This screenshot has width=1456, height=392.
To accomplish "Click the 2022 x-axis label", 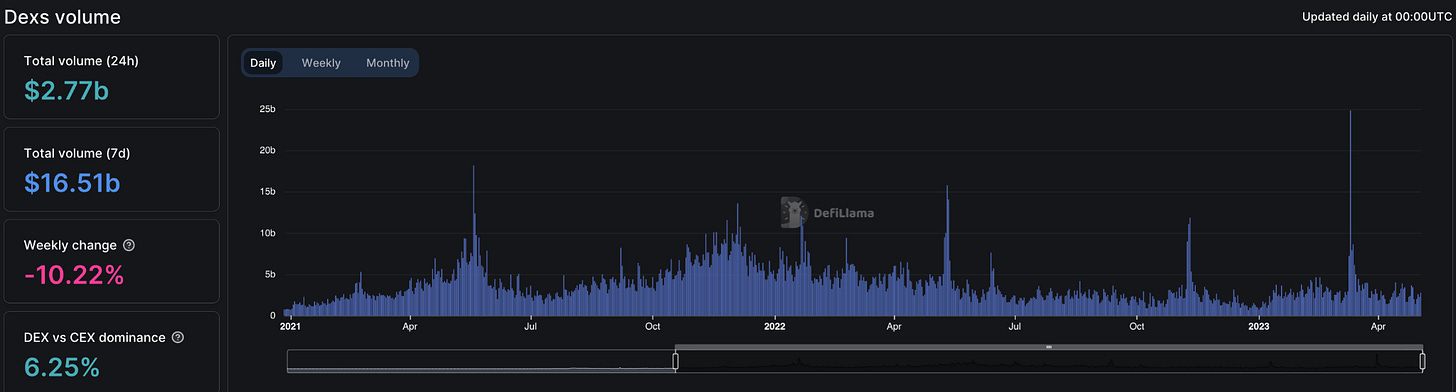I will click(775, 326).
